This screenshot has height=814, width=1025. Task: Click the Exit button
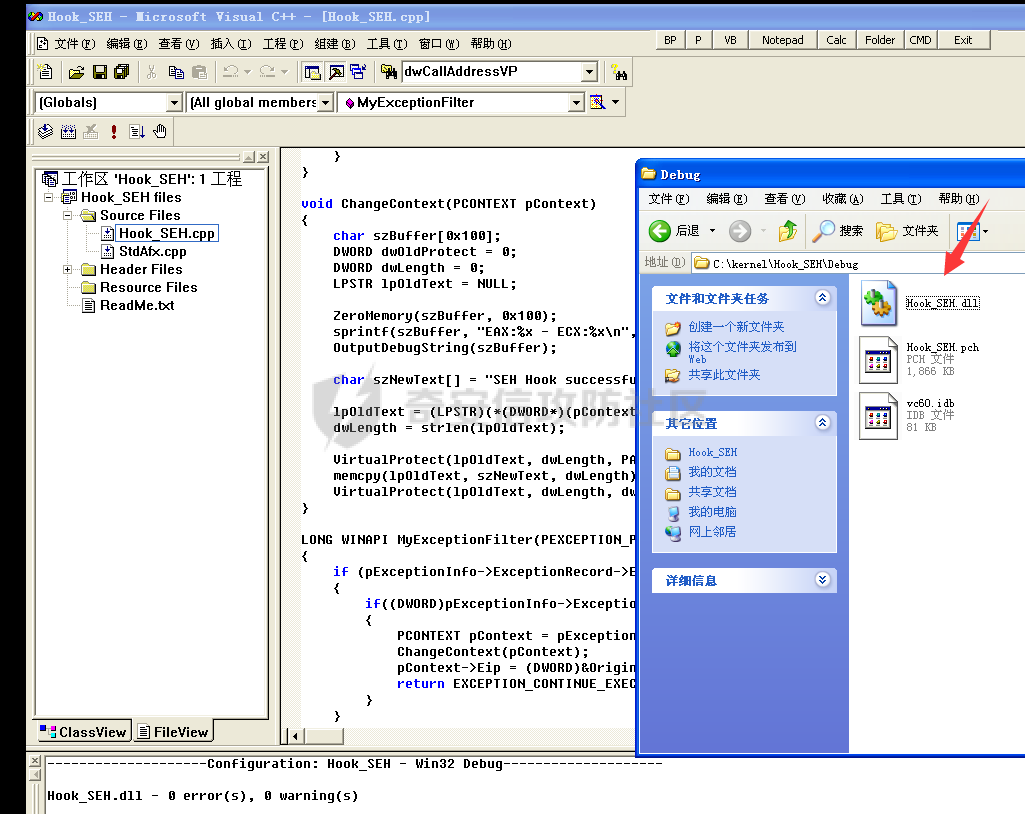pos(963,41)
